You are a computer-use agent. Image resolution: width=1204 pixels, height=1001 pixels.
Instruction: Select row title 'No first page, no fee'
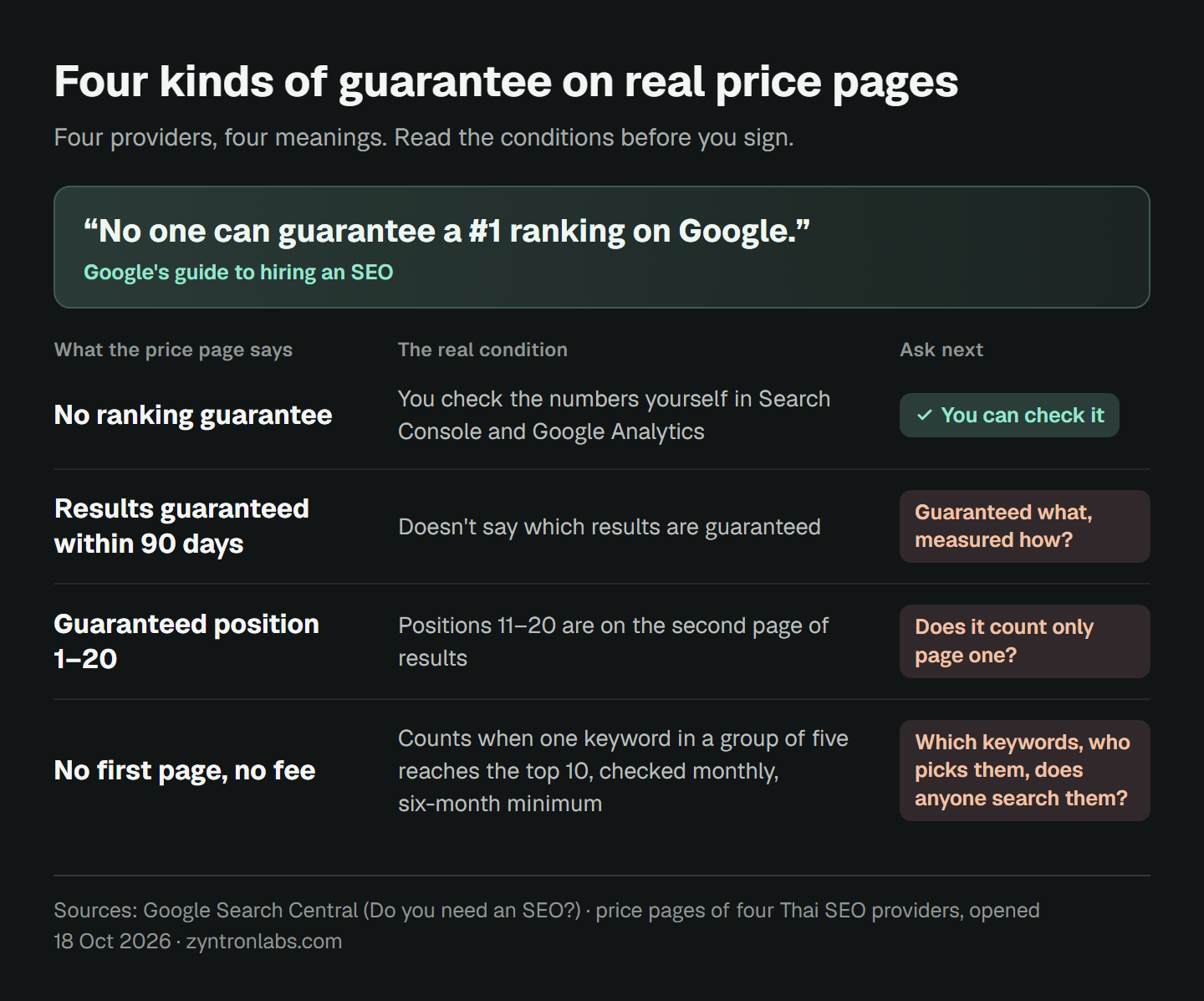click(185, 770)
